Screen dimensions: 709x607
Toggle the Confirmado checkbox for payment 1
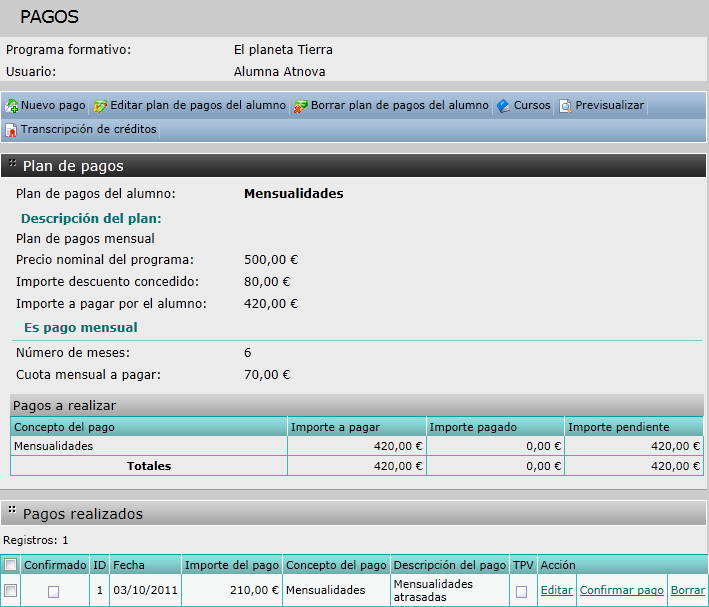point(53,591)
